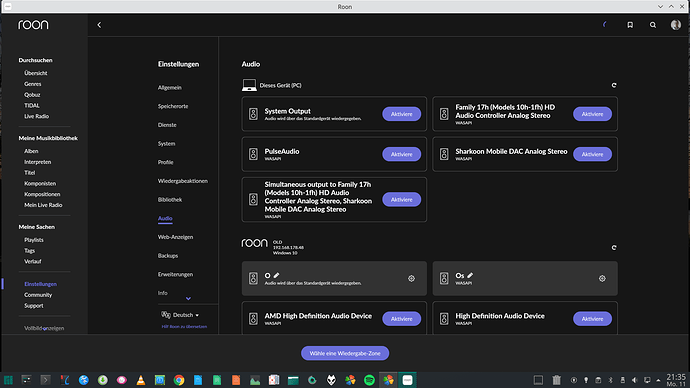Open TIDAL in the sidebar
This screenshot has width=690, height=388.
tap(32, 106)
